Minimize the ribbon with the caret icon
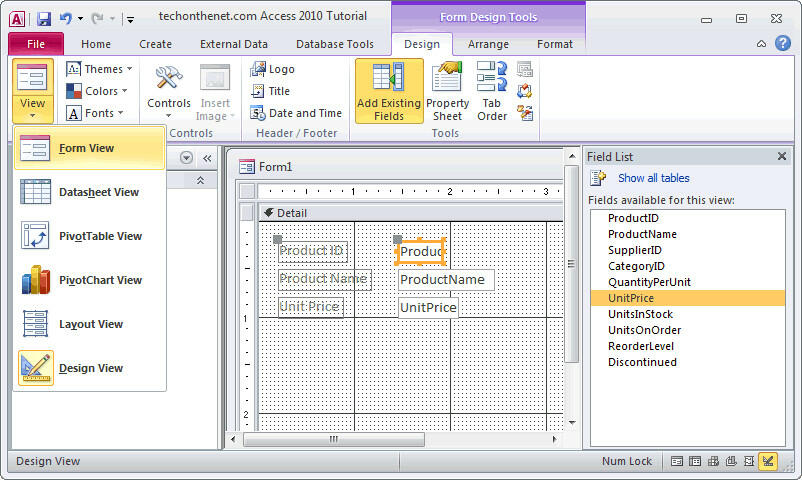This screenshot has height=480, width=802. pyautogui.click(x=762, y=44)
